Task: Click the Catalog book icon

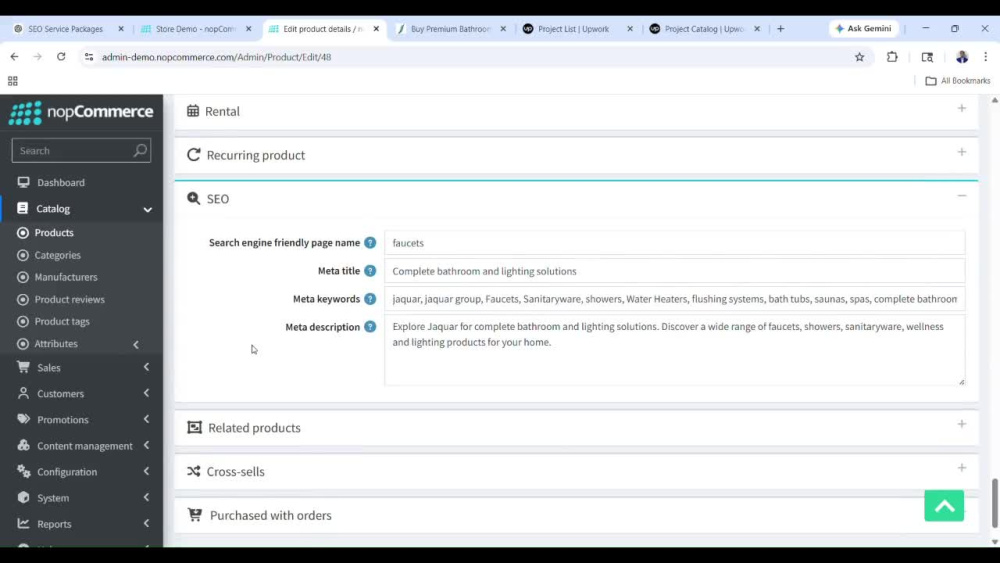Action: tap(22, 208)
